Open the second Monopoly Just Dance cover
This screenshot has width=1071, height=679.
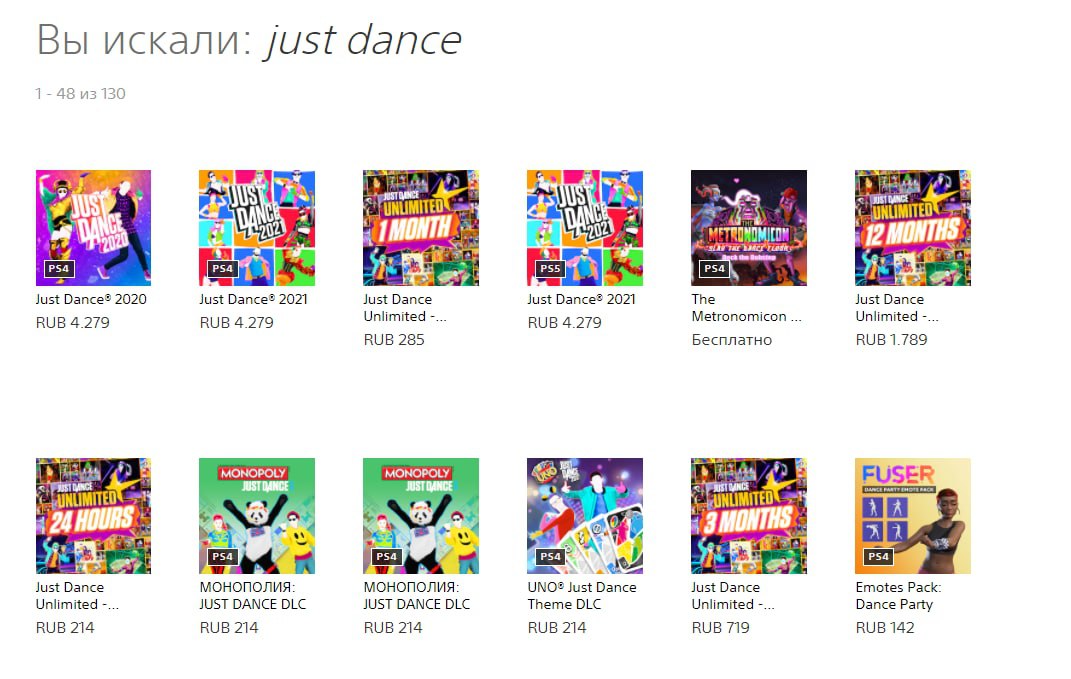pyautogui.click(x=421, y=516)
